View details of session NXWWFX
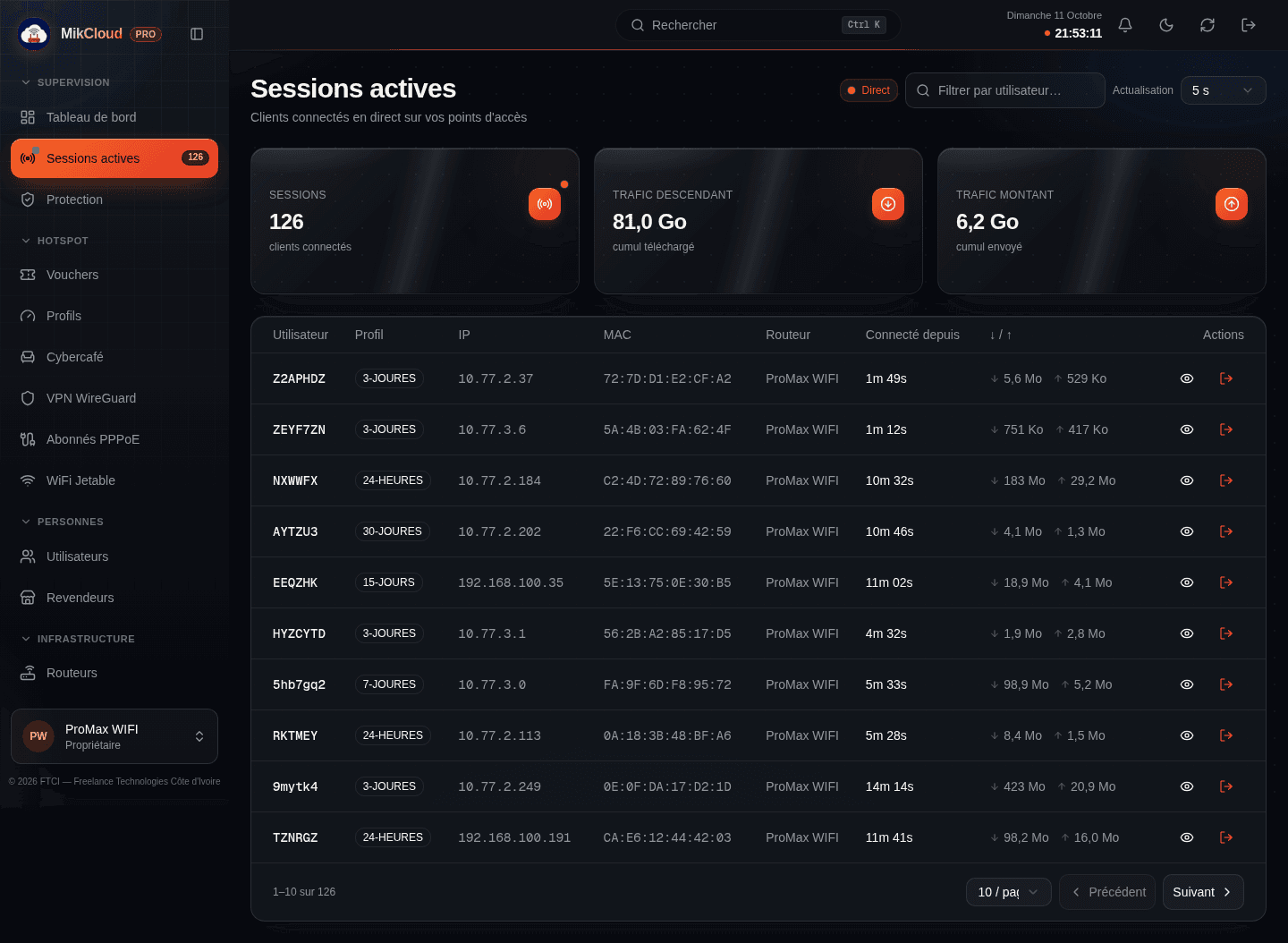1288x943 pixels. tap(1187, 480)
